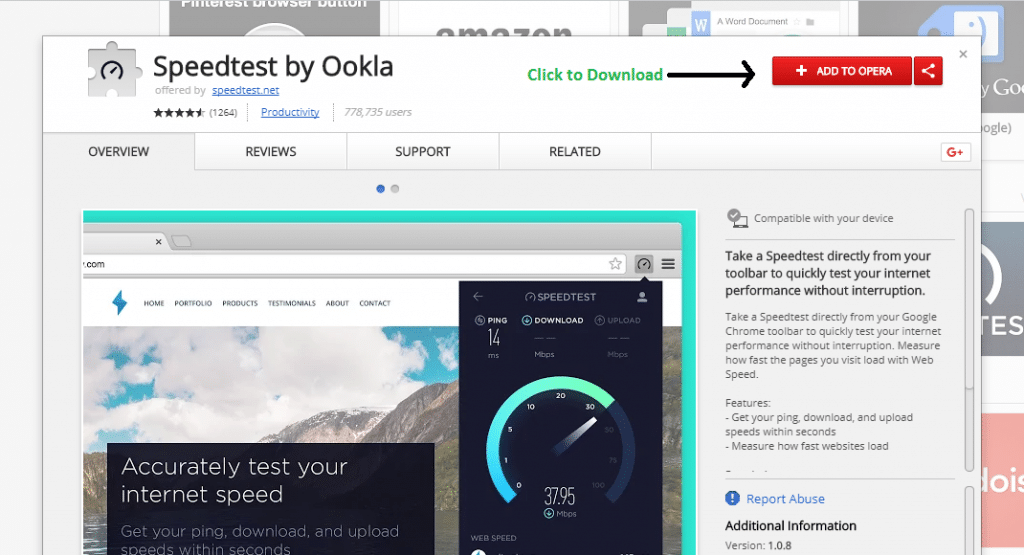Open the Productivity category link
1024x555 pixels.
(x=290, y=112)
